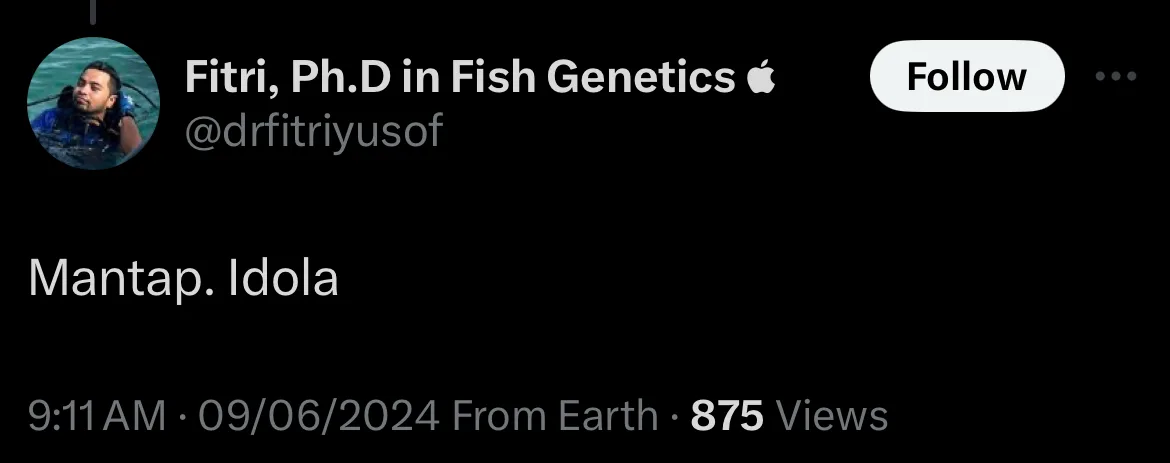
Task: Open the three-dot more options menu
Action: pos(1116,76)
